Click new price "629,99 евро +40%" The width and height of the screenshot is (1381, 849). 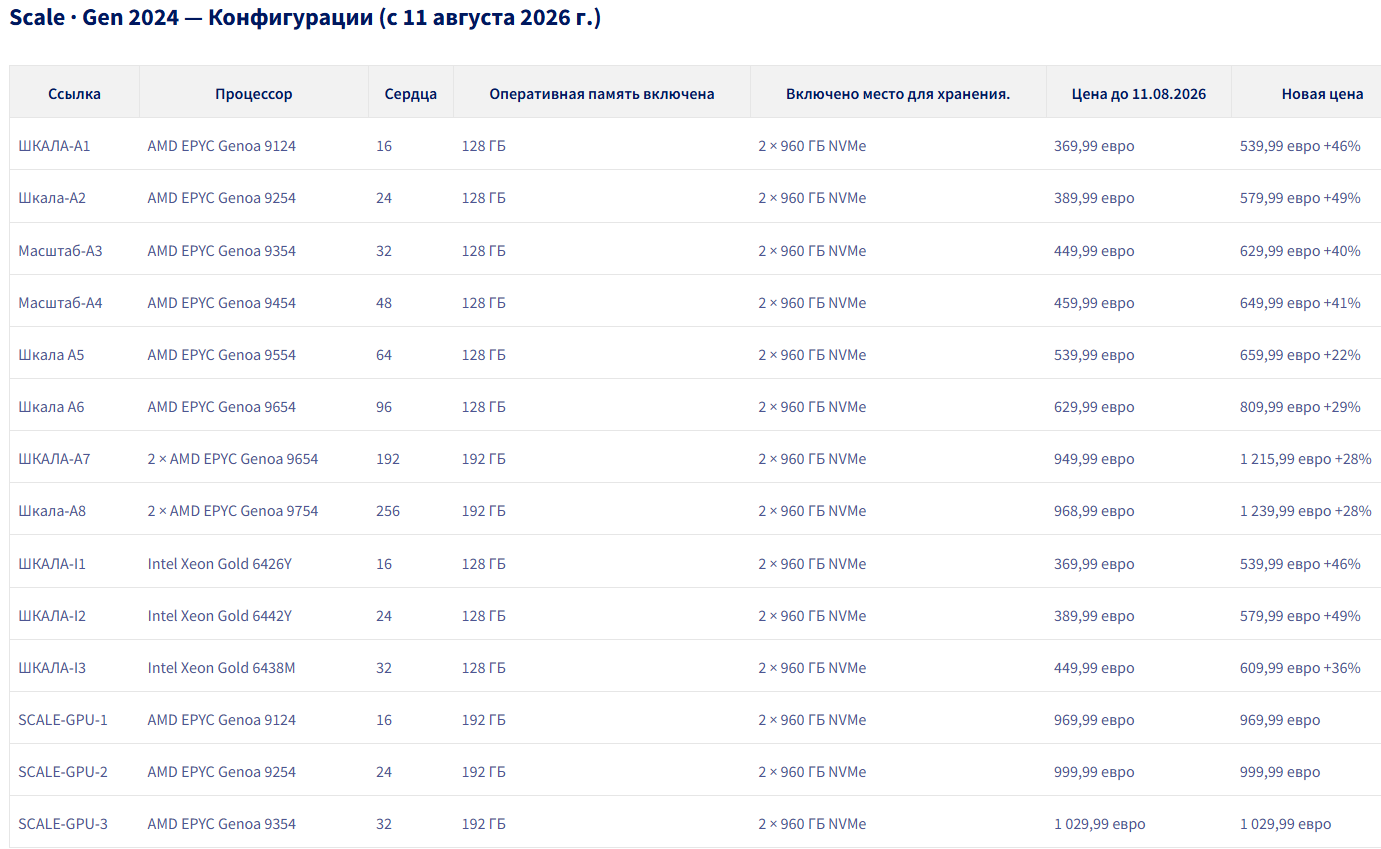pos(1300,251)
